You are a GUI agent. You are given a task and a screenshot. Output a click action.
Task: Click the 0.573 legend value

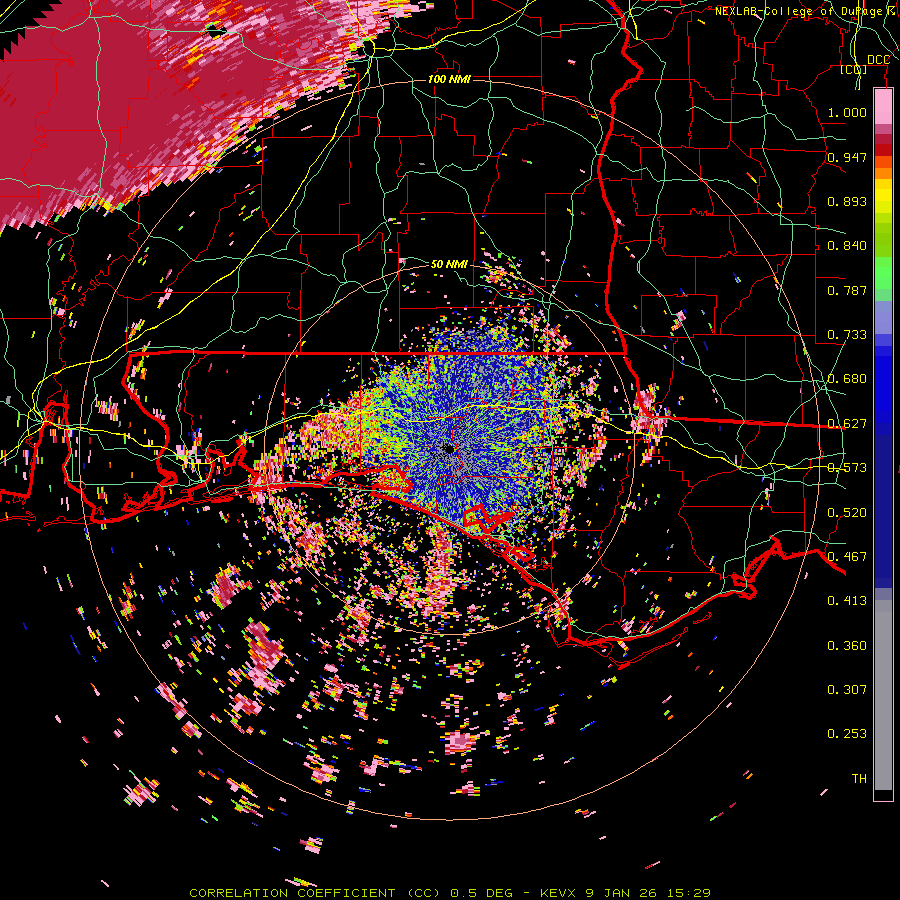[847, 468]
